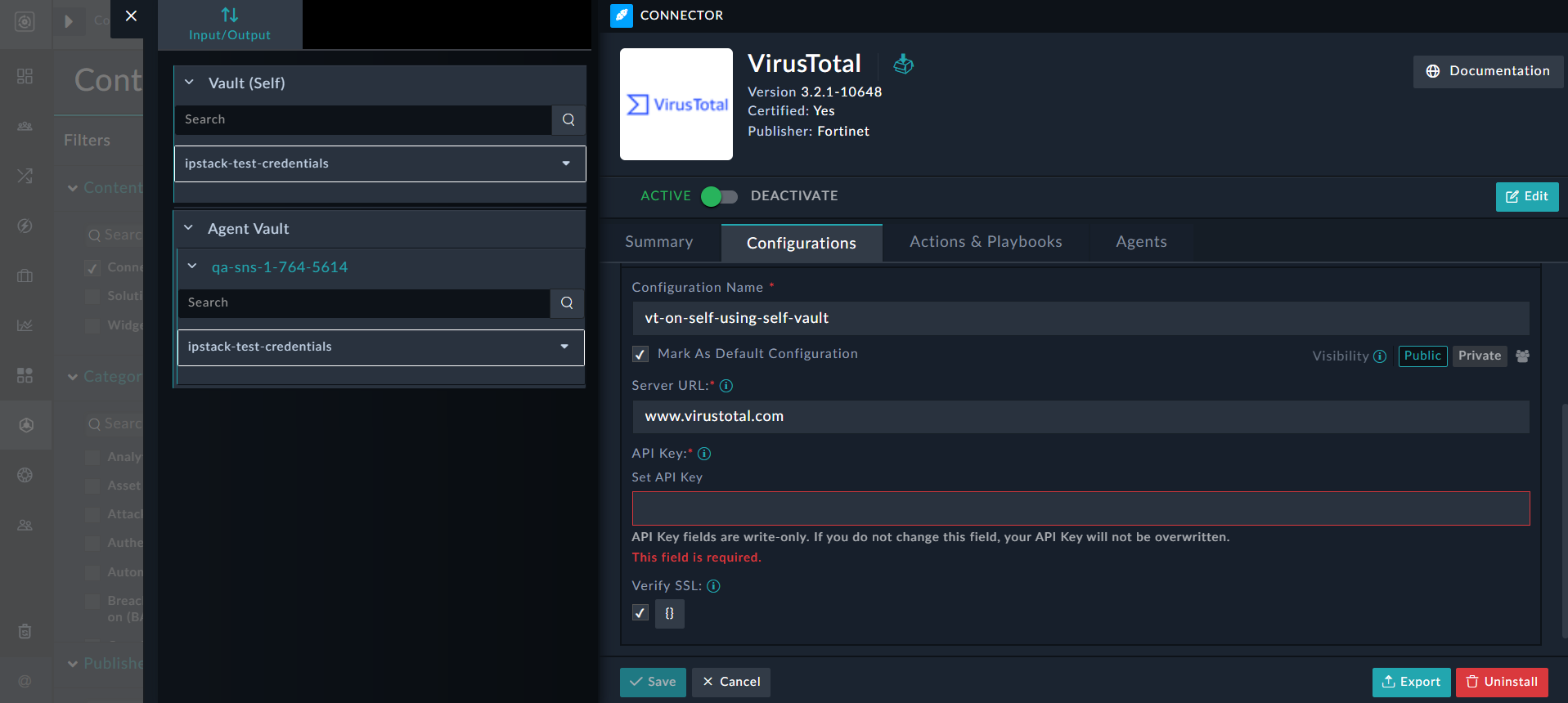Image resolution: width=1568 pixels, height=703 pixels.
Task: Collapse the Agent Vault section
Action: tap(189, 228)
